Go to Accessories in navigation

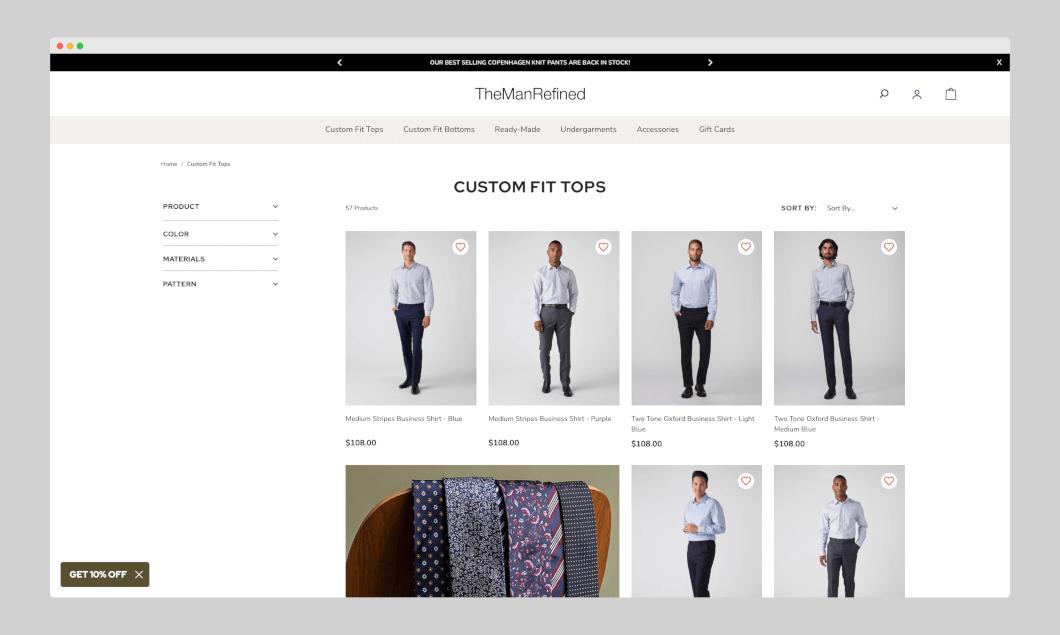(x=657, y=129)
